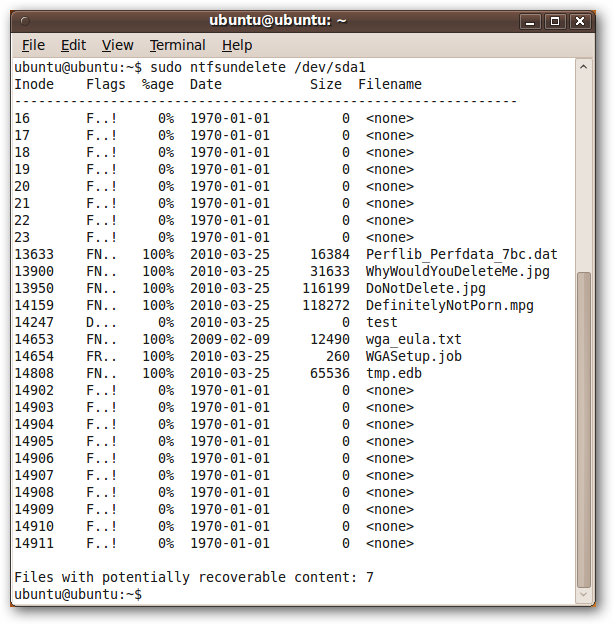
Task: Click the window title ubuntu@ubuntu: ~
Action: [x=278, y=20]
